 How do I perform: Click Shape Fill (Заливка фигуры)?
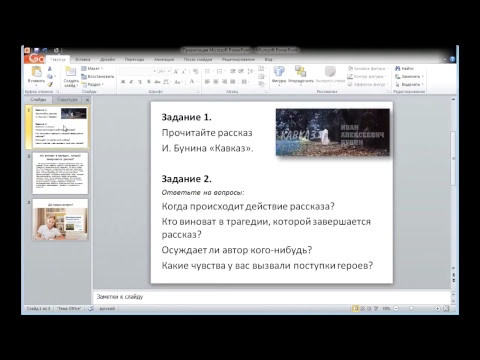pos(368,69)
